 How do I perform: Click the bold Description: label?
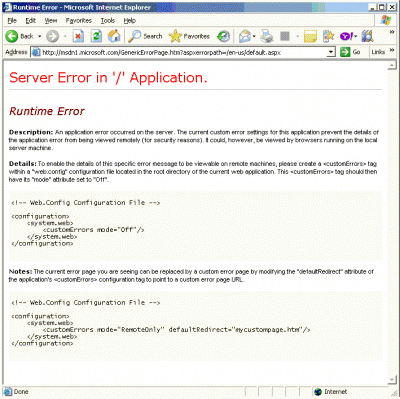[31, 132]
